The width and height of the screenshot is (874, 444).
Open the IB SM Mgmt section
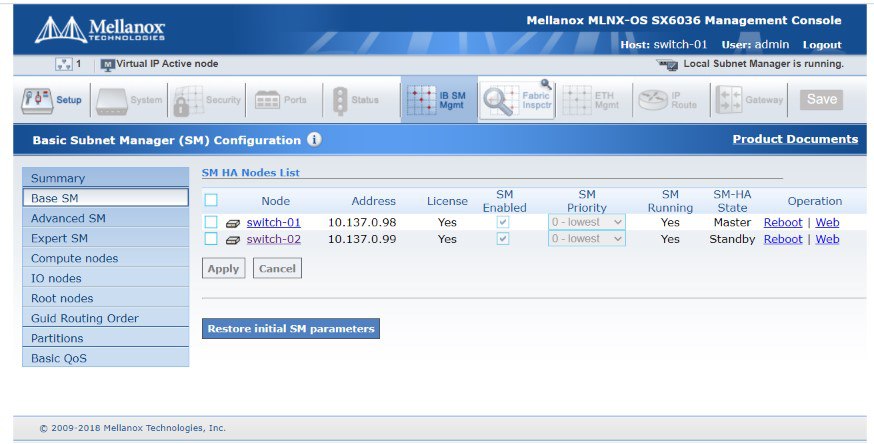click(439, 100)
